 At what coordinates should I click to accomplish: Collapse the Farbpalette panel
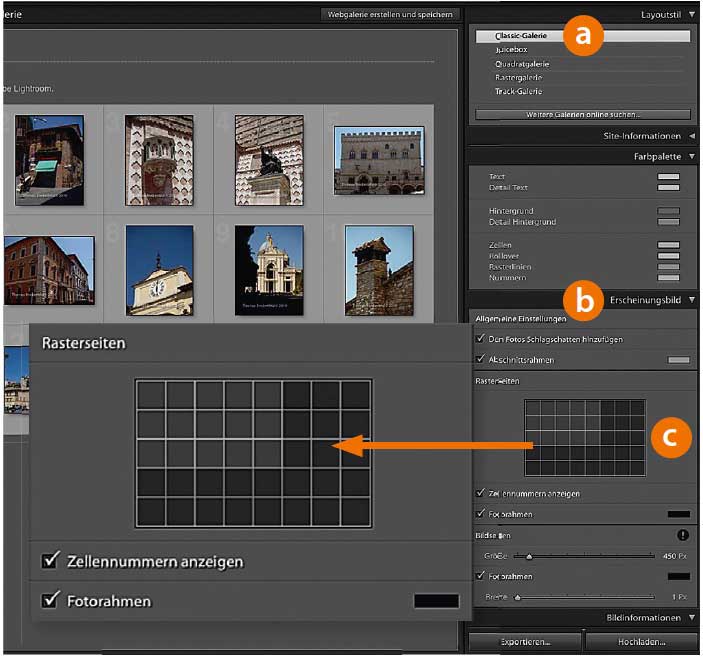pos(692,157)
